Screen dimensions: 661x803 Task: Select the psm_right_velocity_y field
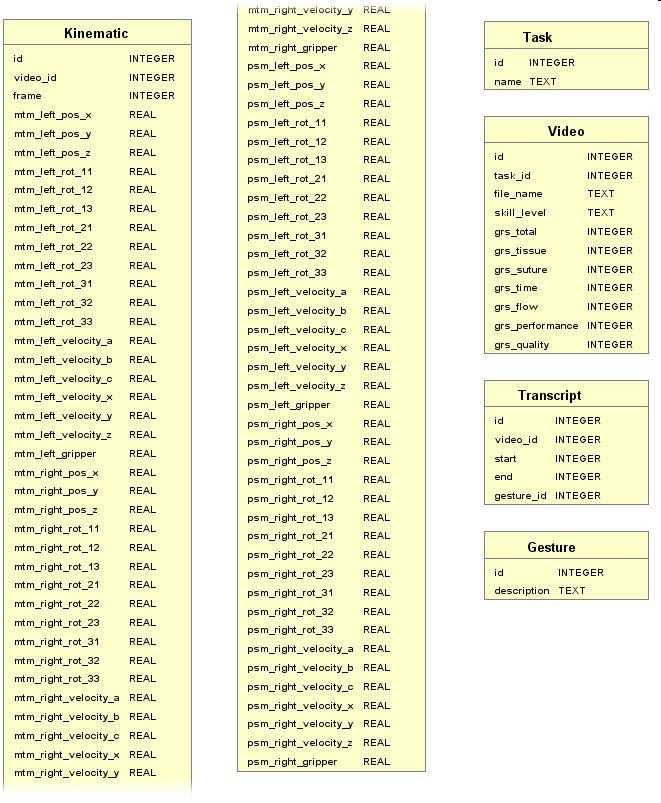click(331, 724)
